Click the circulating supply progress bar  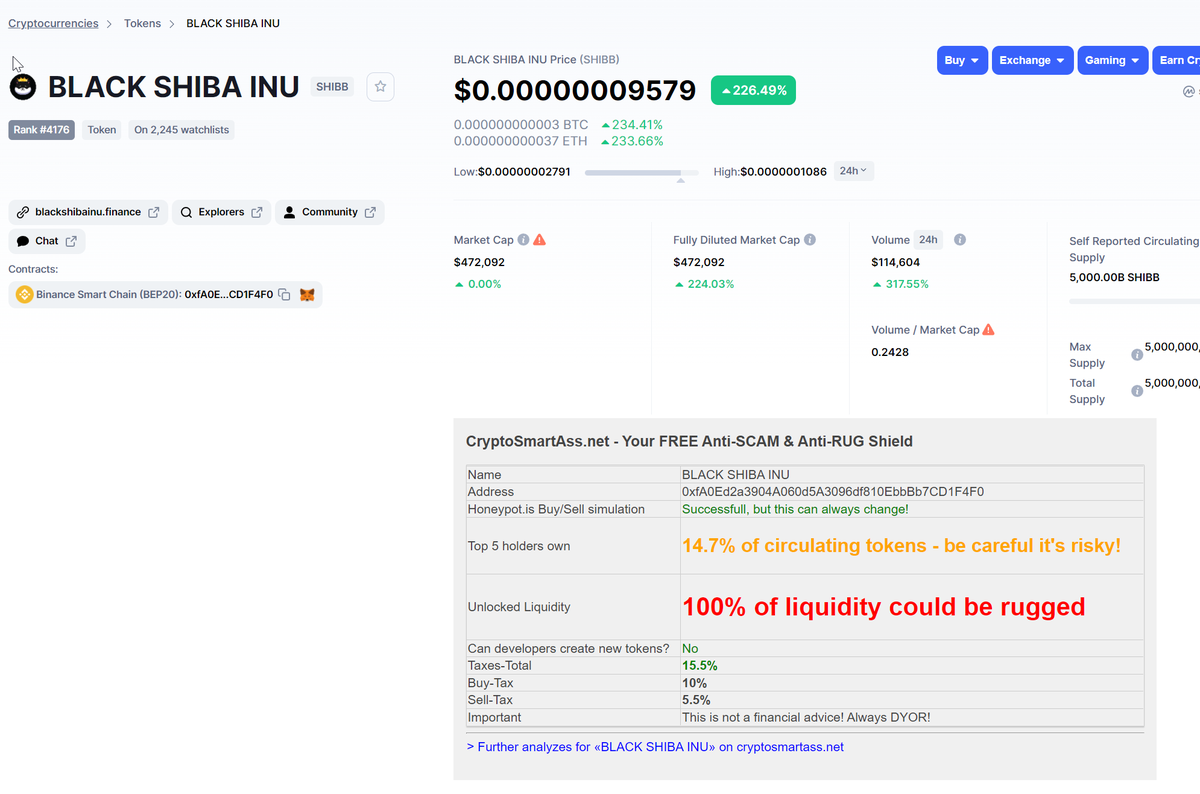pyautogui.click(x=1134, y=300)
